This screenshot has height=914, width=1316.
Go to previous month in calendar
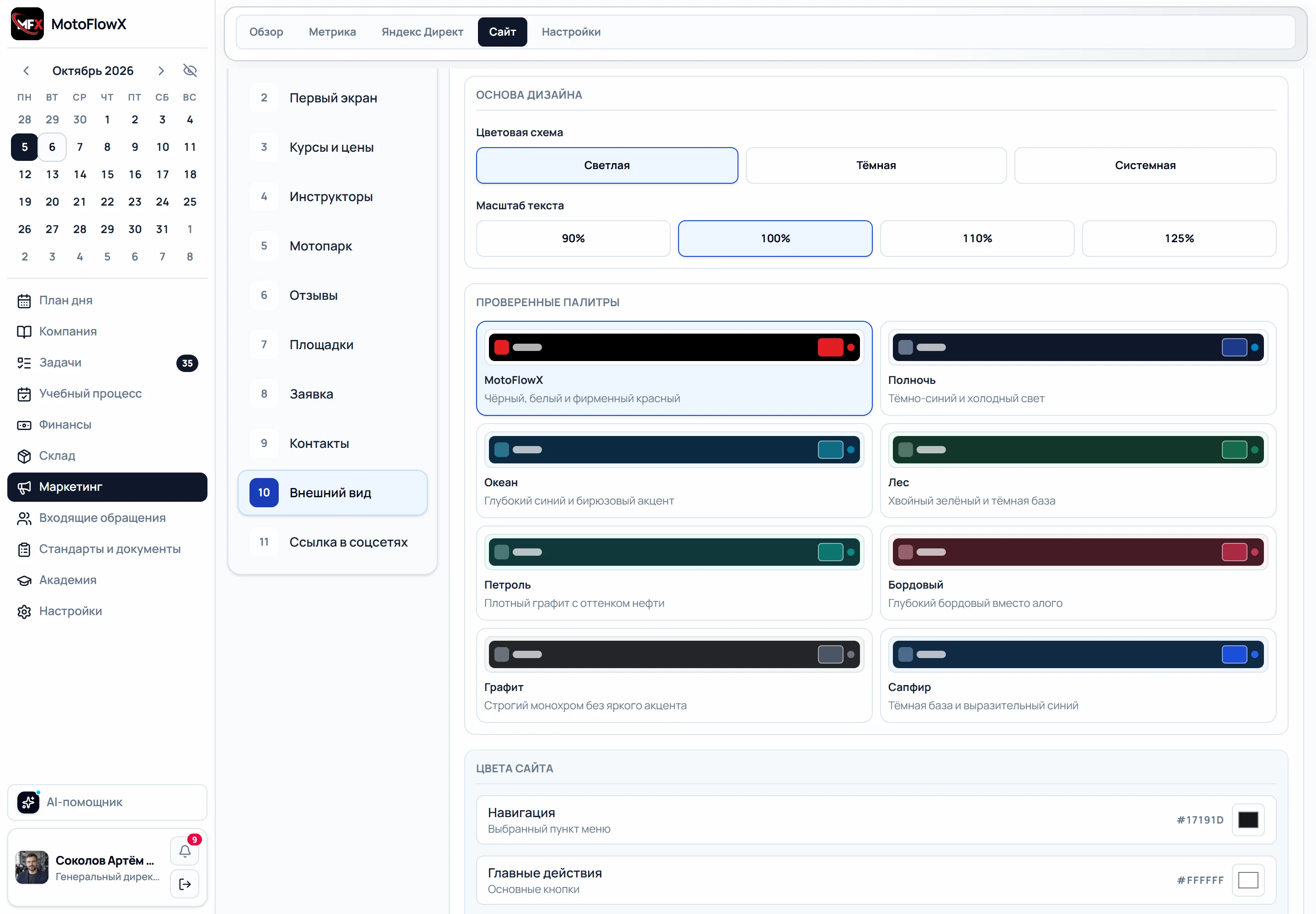pyautogui.click(x=26, y=70)
